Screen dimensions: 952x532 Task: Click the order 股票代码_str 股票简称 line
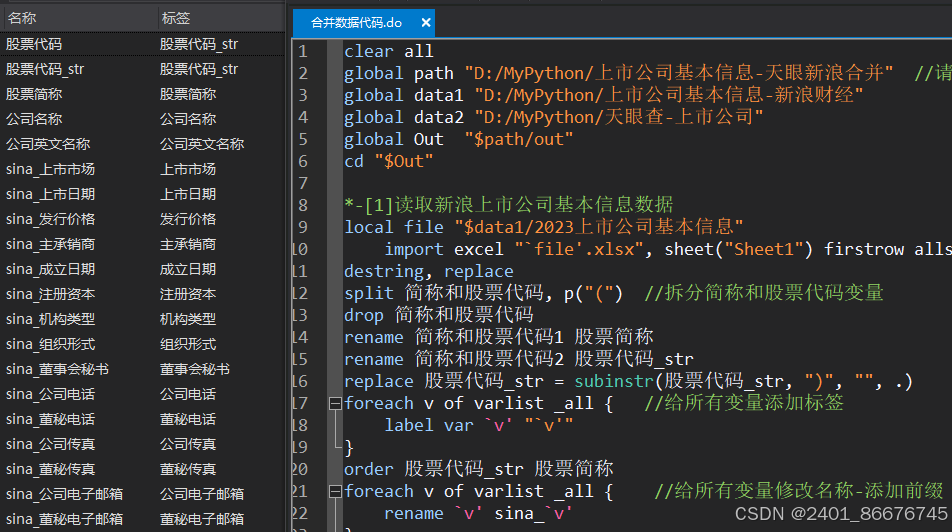tap(478, 469)
